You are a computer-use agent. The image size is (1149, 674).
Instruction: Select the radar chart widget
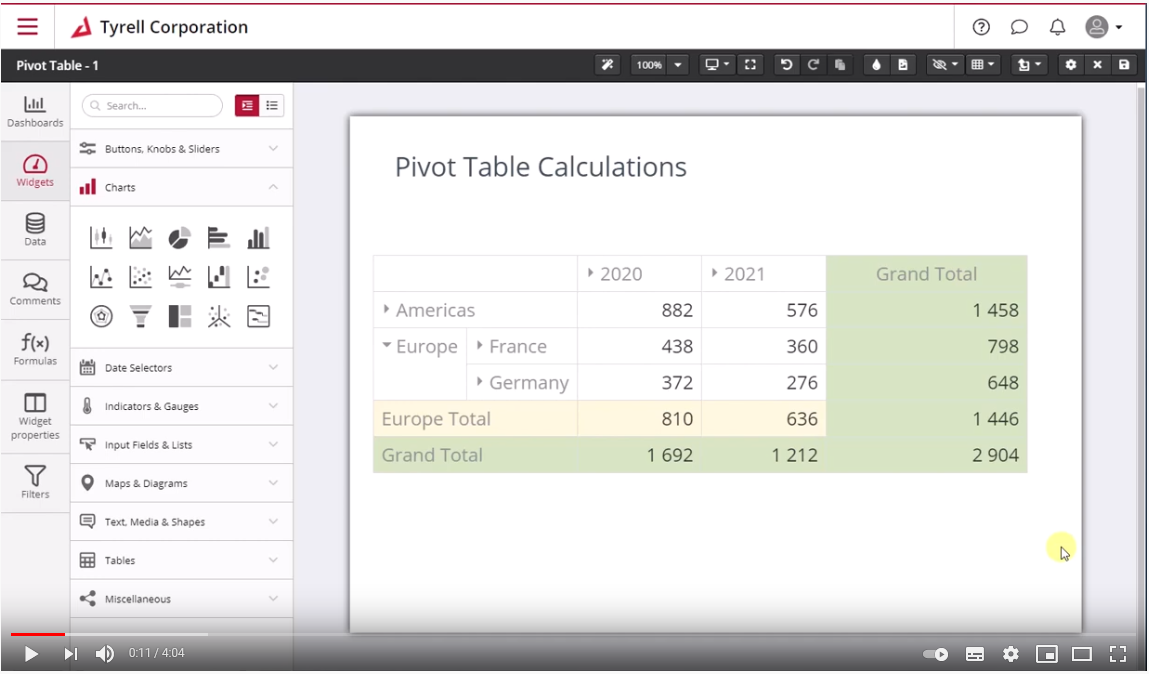coord(101,316)
